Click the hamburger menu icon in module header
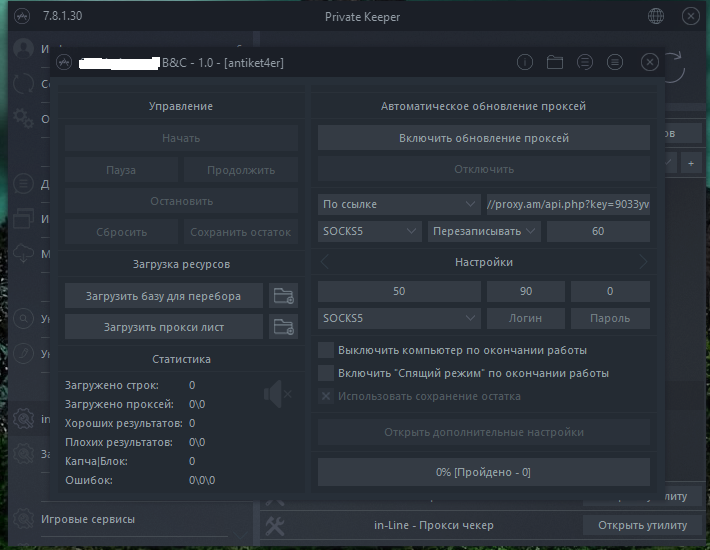This screenshot has width=710, height=550. point(614,62)
